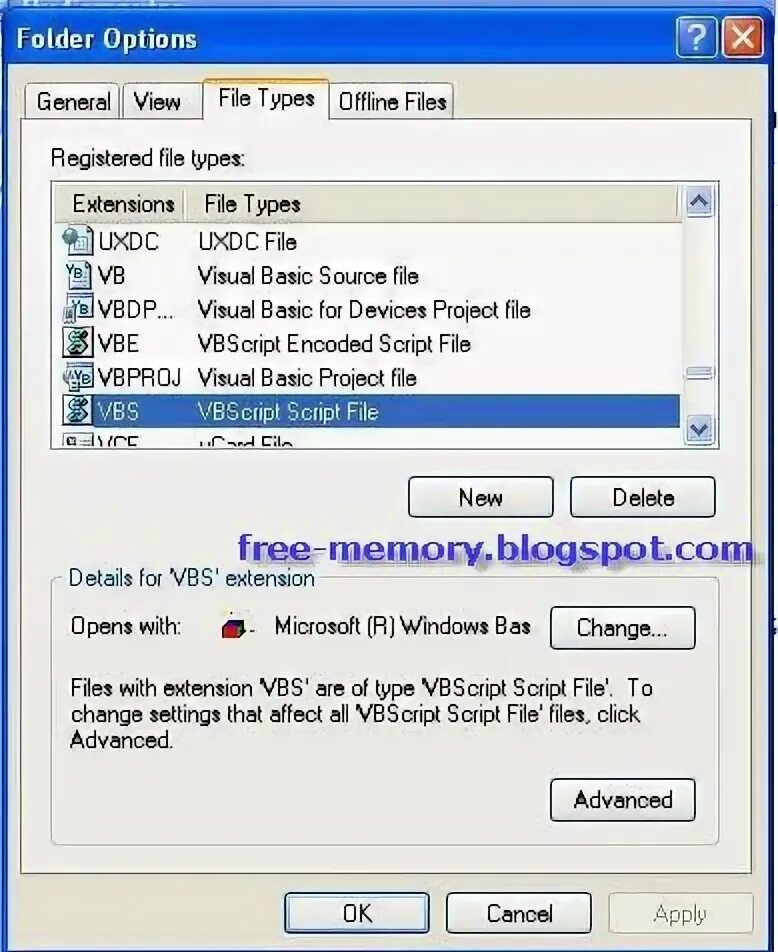
Task: Switch to the General tab
Action: [73, 101]
